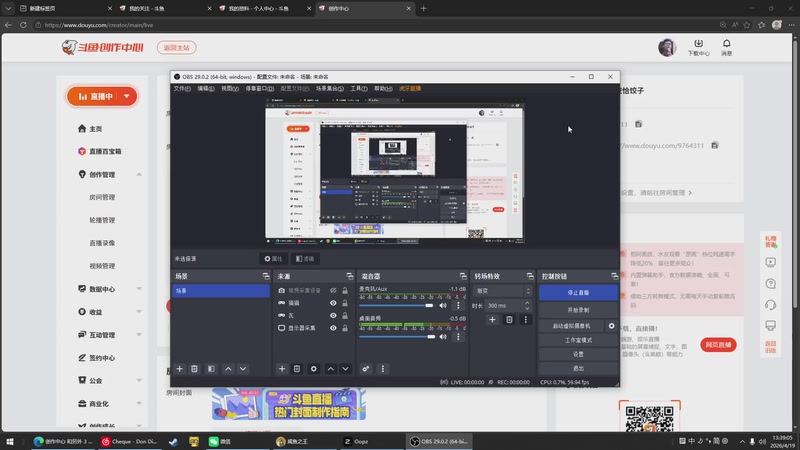This screenshot has width=800, height=450.
Task: Hide the display capture source eye icon
Action: point(333,328)
